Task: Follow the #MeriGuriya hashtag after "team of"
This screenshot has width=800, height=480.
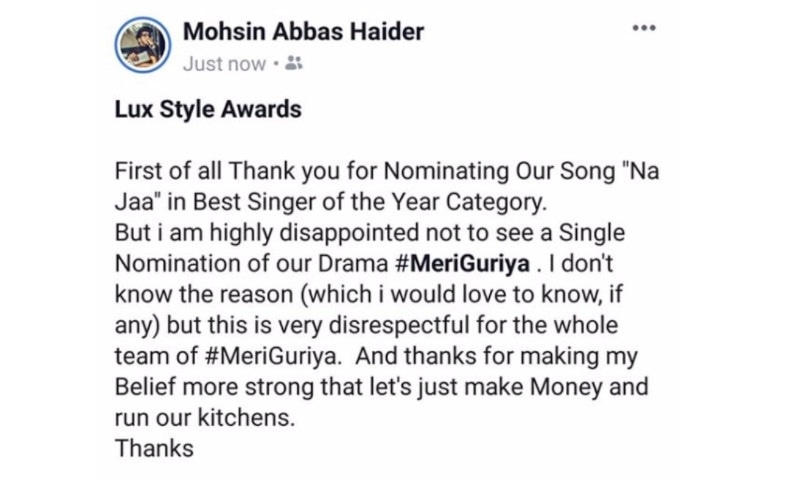Action: 272,356
